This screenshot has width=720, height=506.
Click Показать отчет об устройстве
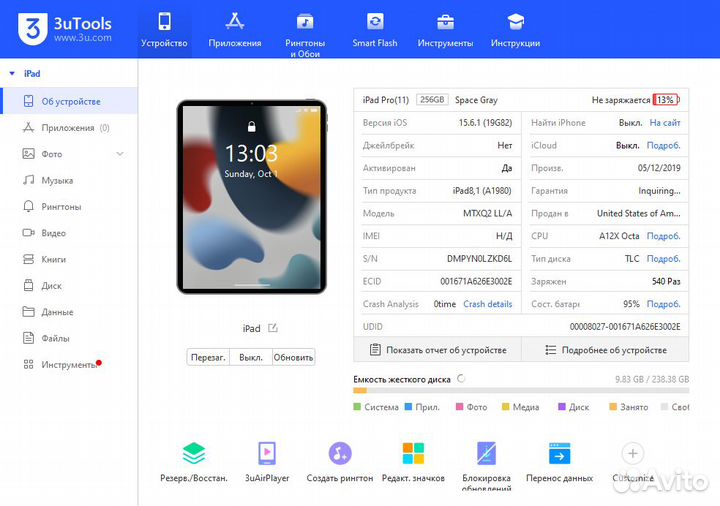pyautogui.click(x=438, y=350)
